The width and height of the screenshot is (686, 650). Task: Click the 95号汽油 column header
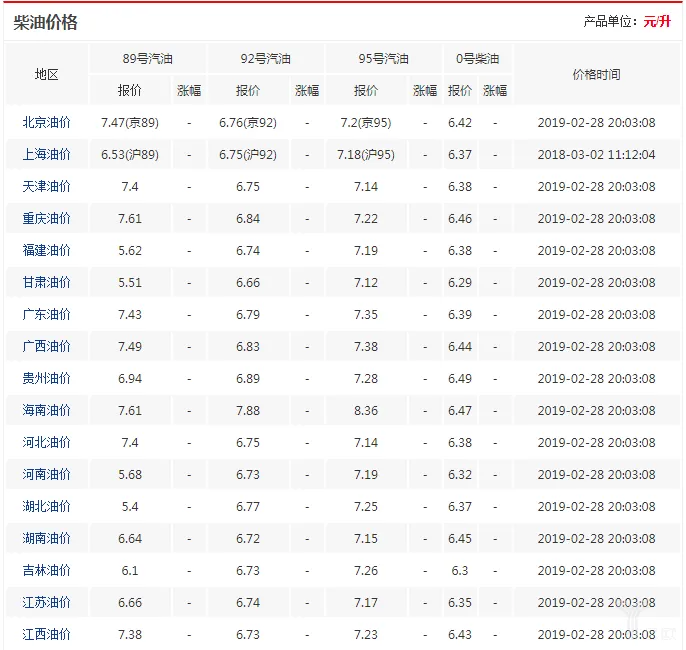pos(384,59)
